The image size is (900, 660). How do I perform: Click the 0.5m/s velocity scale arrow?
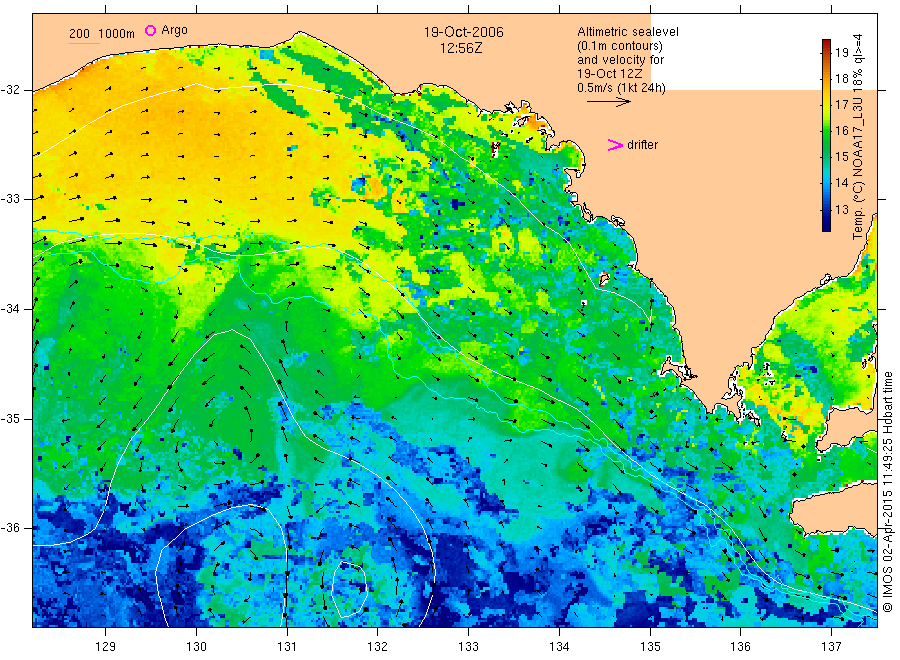click(x=608, y=102)
